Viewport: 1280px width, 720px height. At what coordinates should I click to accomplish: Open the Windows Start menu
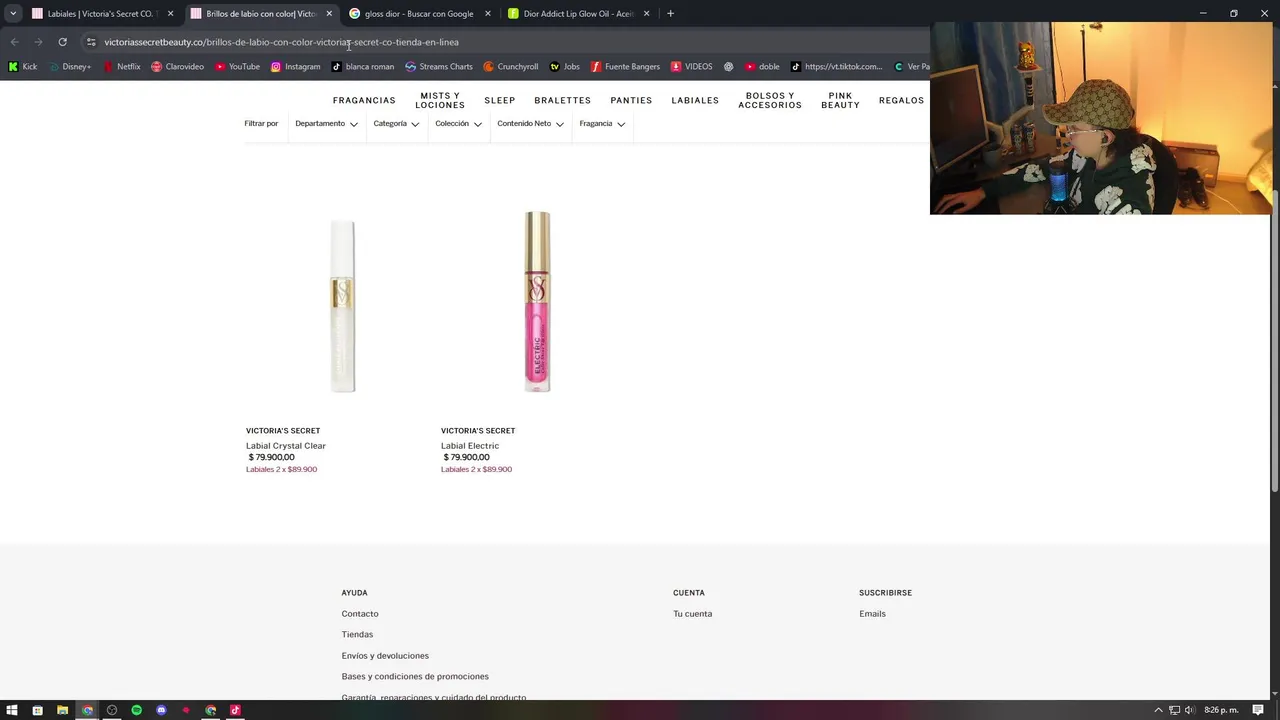(x=13, y=710)
